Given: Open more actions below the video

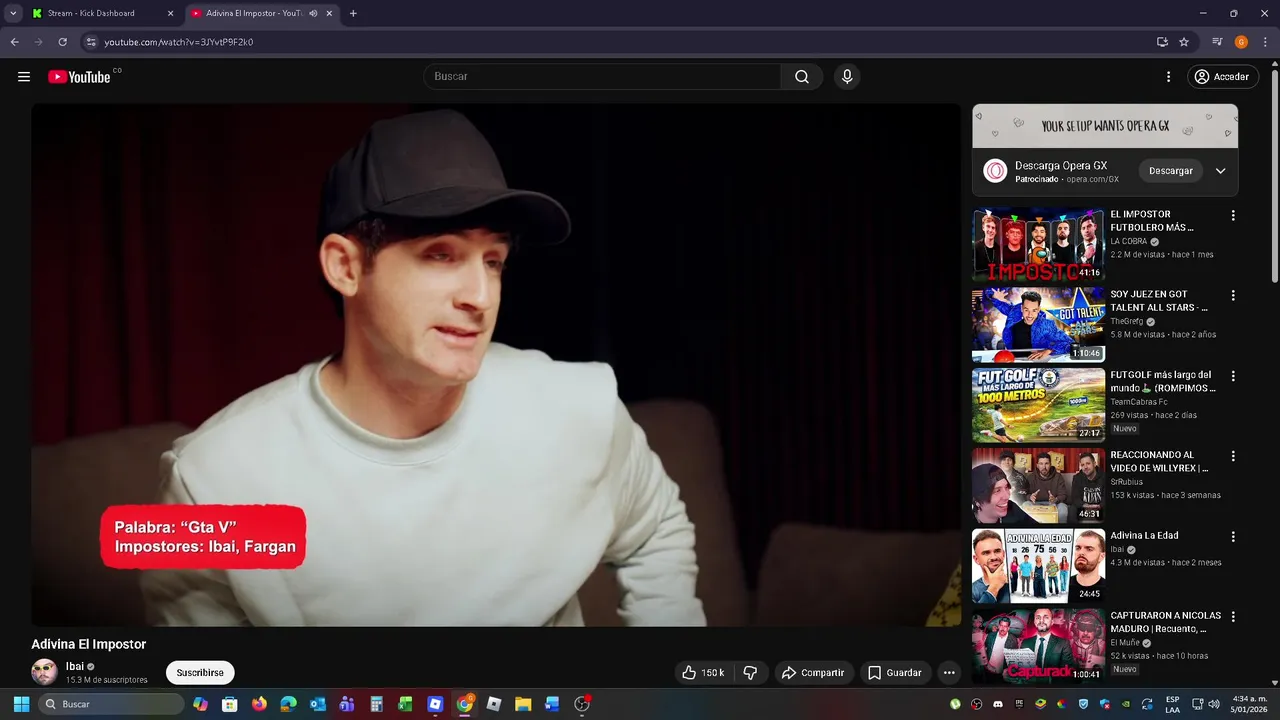Looking at the screenshot, I should coord(949,673).
